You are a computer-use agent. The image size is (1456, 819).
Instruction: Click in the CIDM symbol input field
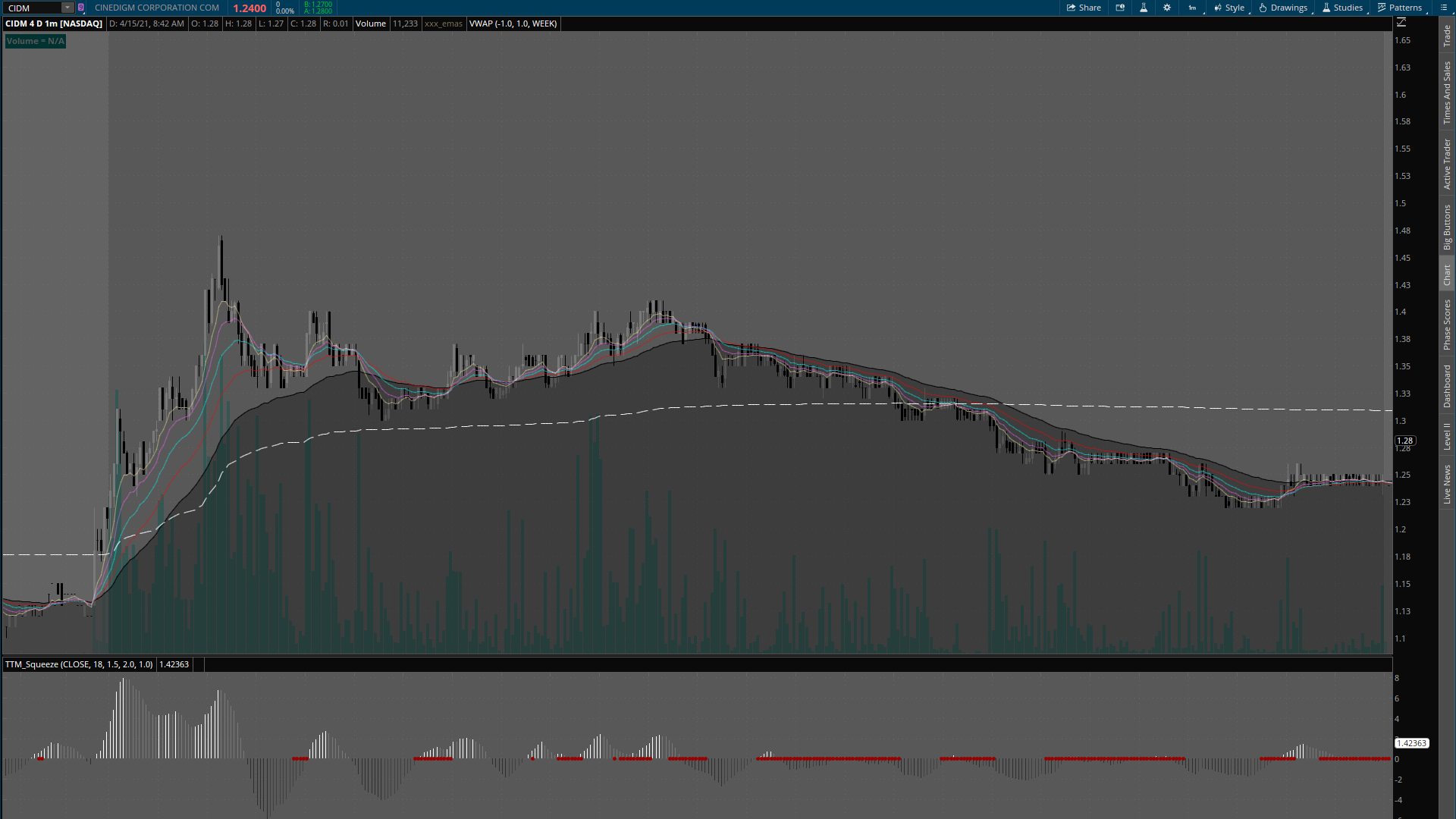pos(32,8)
